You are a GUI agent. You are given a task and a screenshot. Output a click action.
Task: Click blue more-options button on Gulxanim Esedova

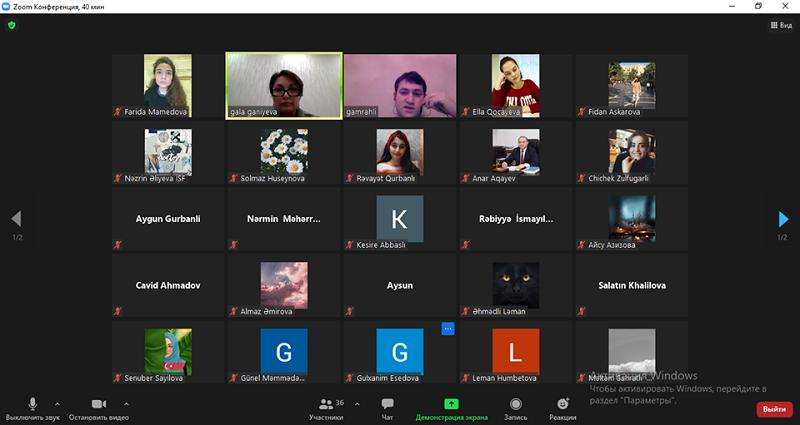click(447, 329)
